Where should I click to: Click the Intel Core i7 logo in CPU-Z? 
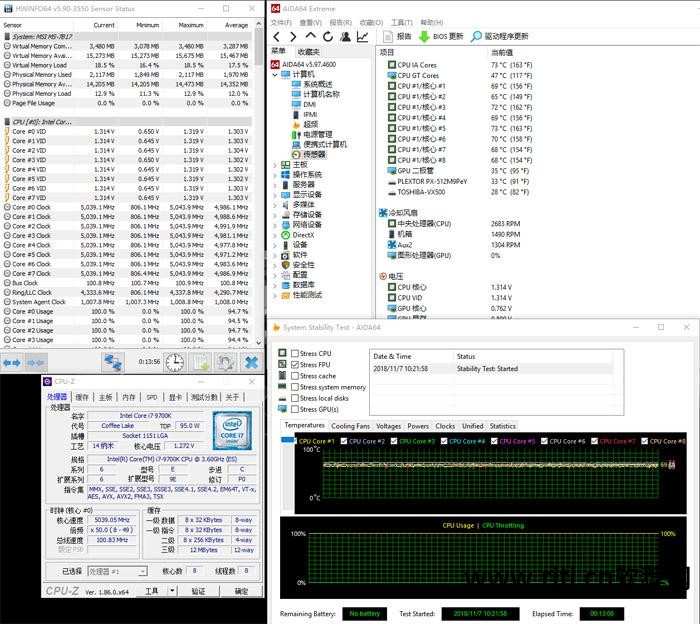(232, 430)
